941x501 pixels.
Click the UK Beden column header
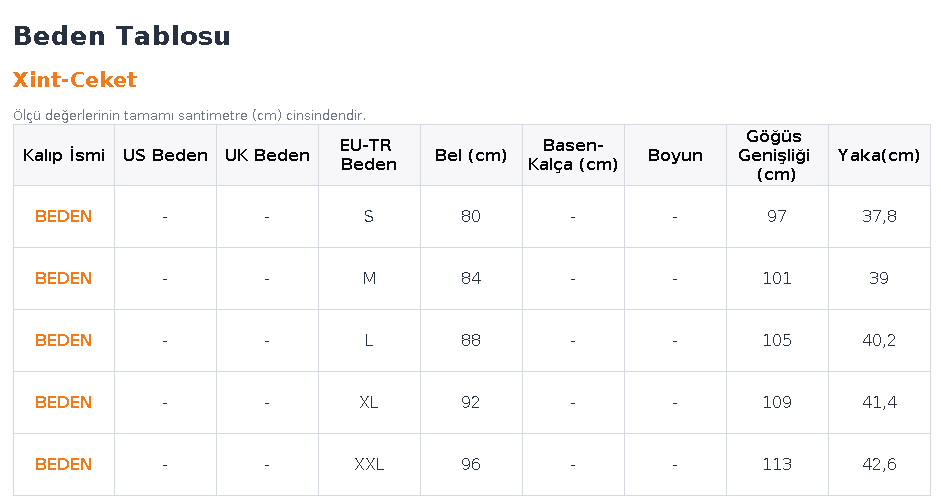[267, 155]
